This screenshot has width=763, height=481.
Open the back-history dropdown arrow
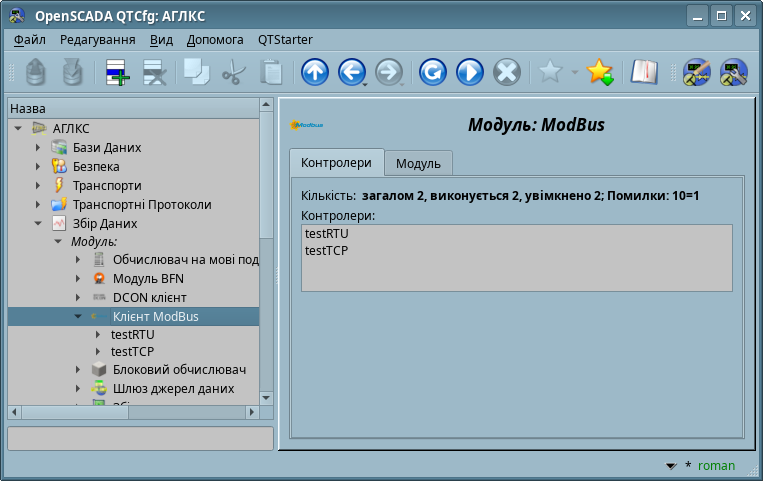point(364,85)
